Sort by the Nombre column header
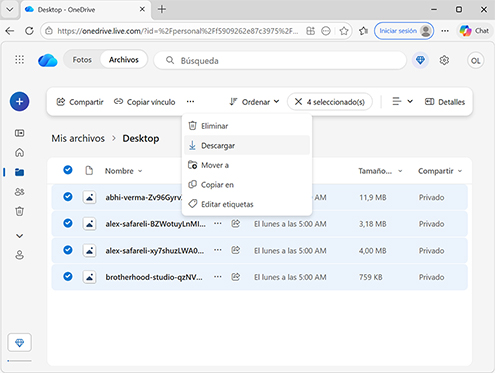This screenshot has height=373, width=495. coord(123,171)
